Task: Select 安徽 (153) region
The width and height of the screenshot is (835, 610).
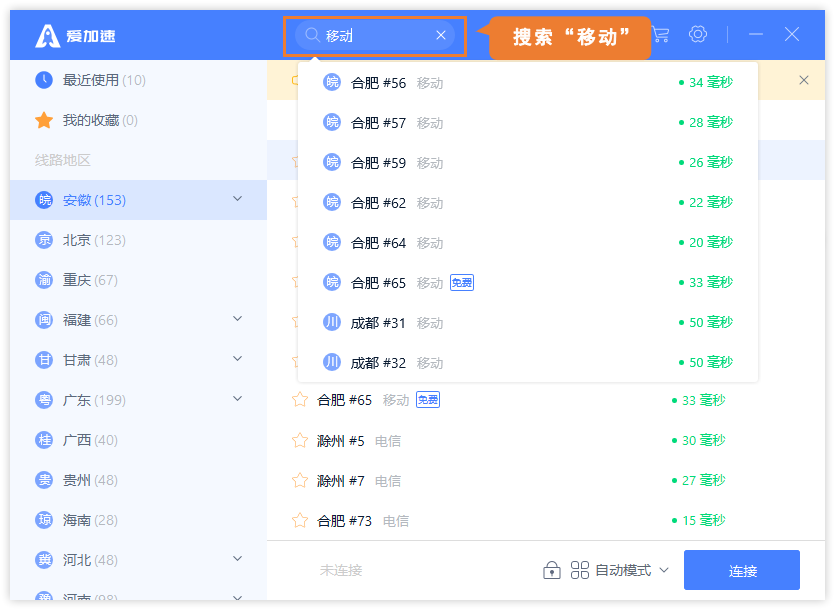Action: (138, 200)
